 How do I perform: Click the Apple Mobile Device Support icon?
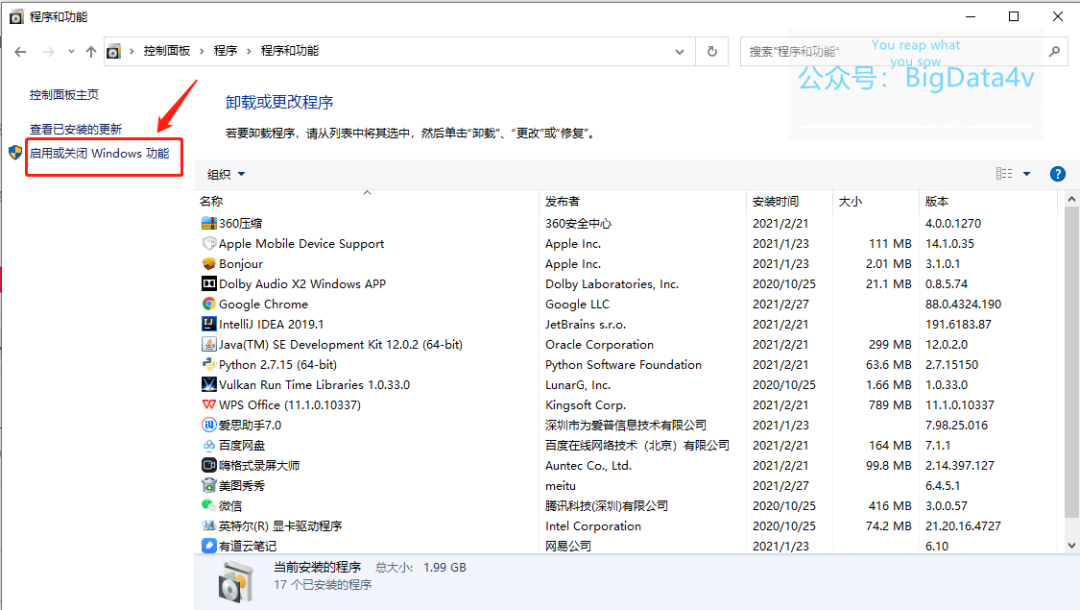pyautogui.click(x=209, y=243)
